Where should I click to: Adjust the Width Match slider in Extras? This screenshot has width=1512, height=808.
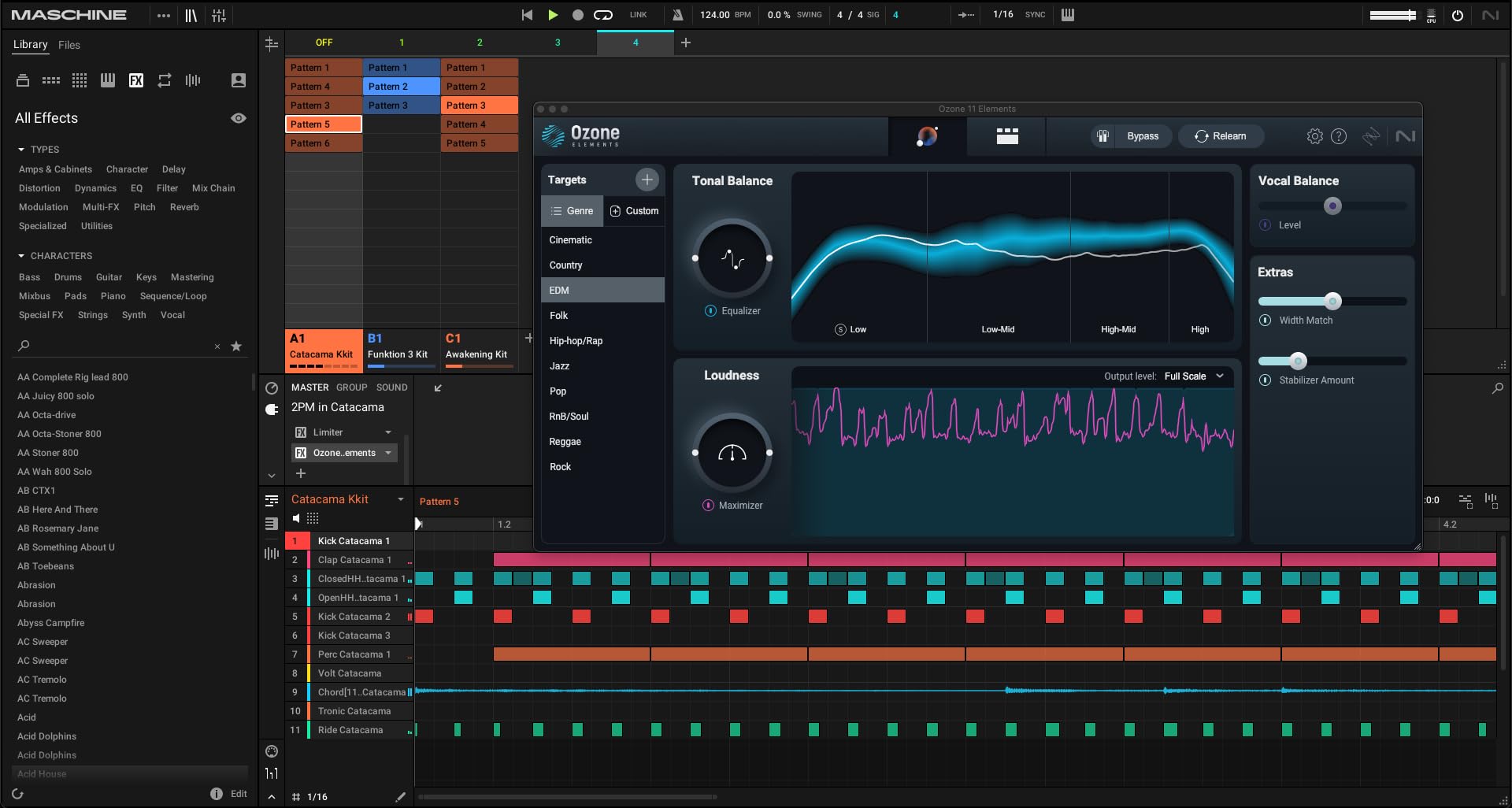click(x=1333, y=301)
